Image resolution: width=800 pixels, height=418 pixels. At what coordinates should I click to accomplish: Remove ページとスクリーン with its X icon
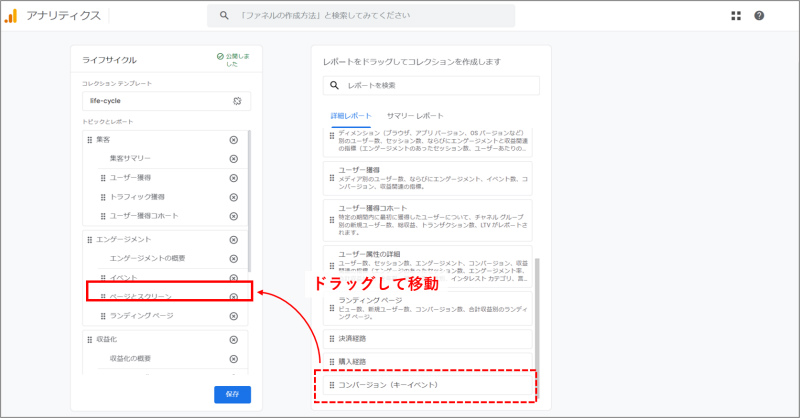point(234,297)
